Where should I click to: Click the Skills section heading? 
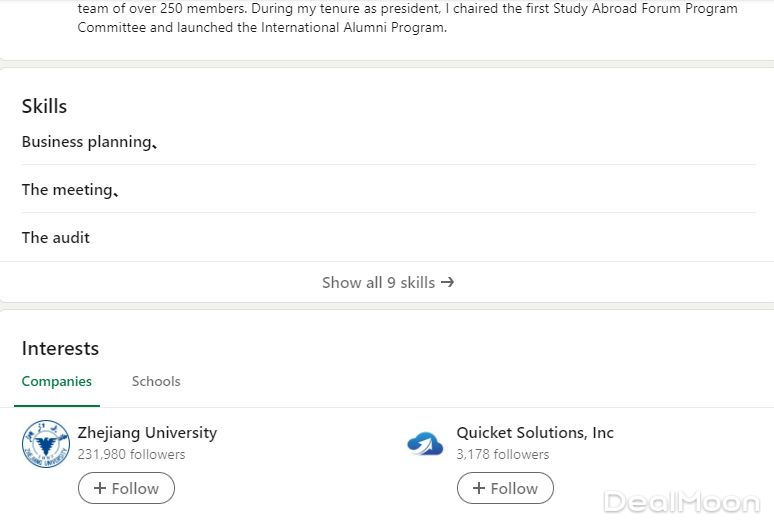(44, 106)
